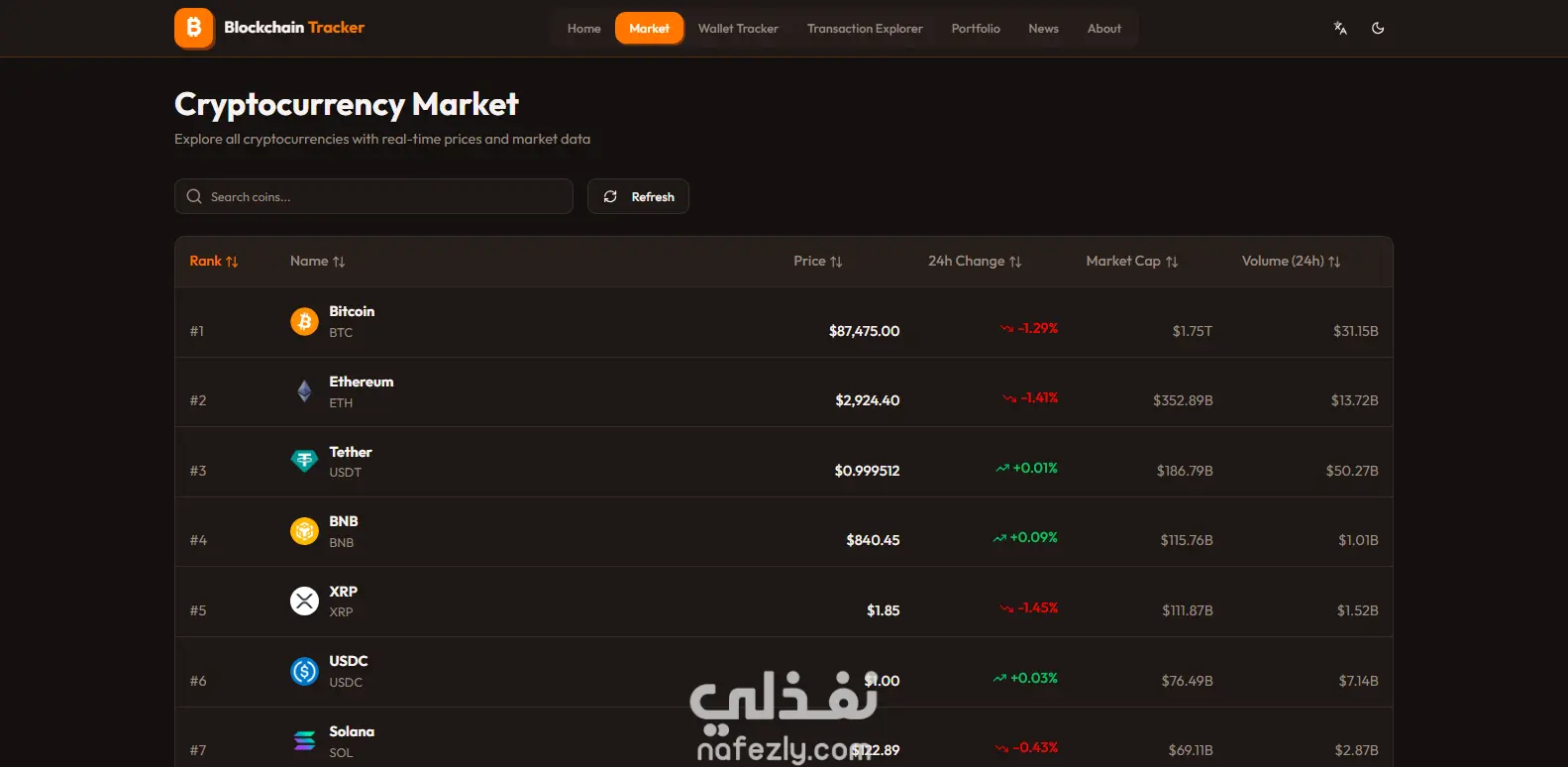Sort the table by Name column
Image resolution: width=1568 pixels, height=767 pixels.
click(x=317, y=262)
